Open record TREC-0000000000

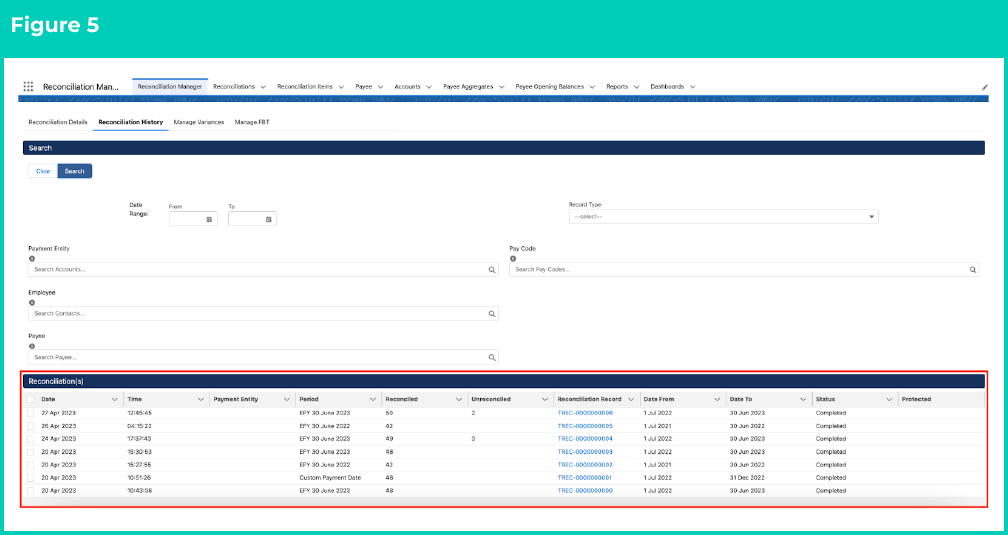[x=585, y=491]
